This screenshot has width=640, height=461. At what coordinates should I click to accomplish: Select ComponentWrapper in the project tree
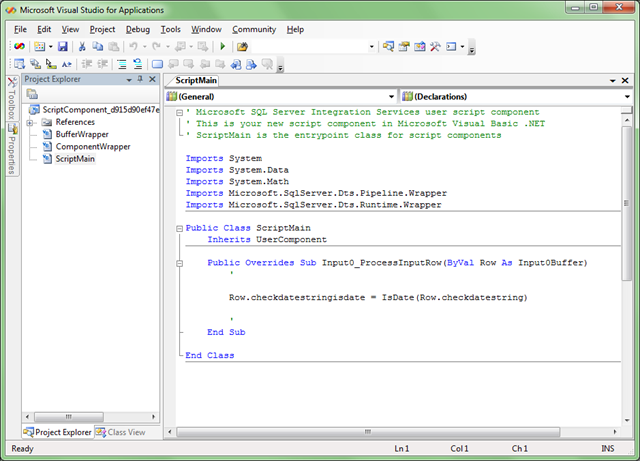[93, 146]
